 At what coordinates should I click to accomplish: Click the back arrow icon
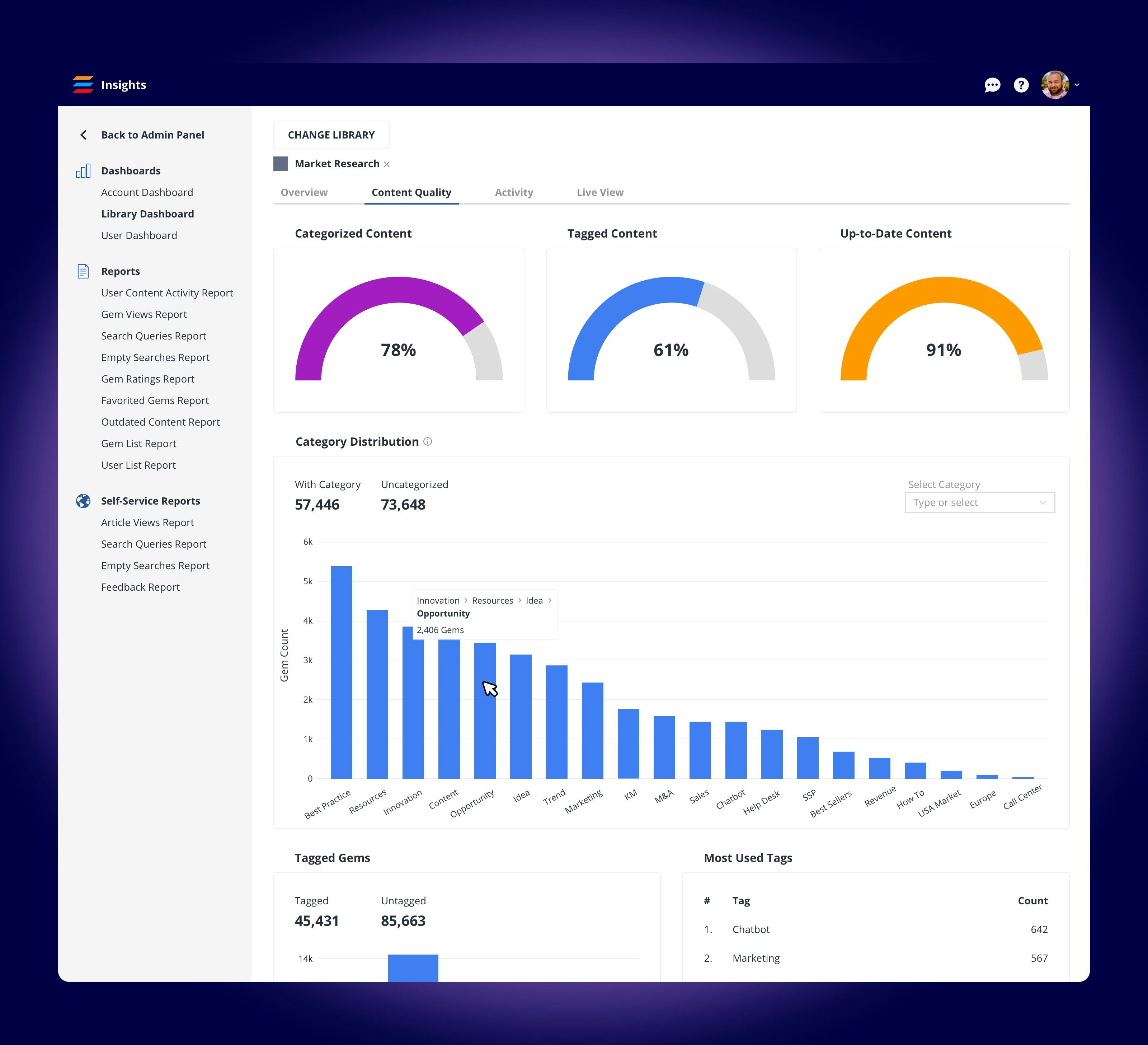(84, 135)
